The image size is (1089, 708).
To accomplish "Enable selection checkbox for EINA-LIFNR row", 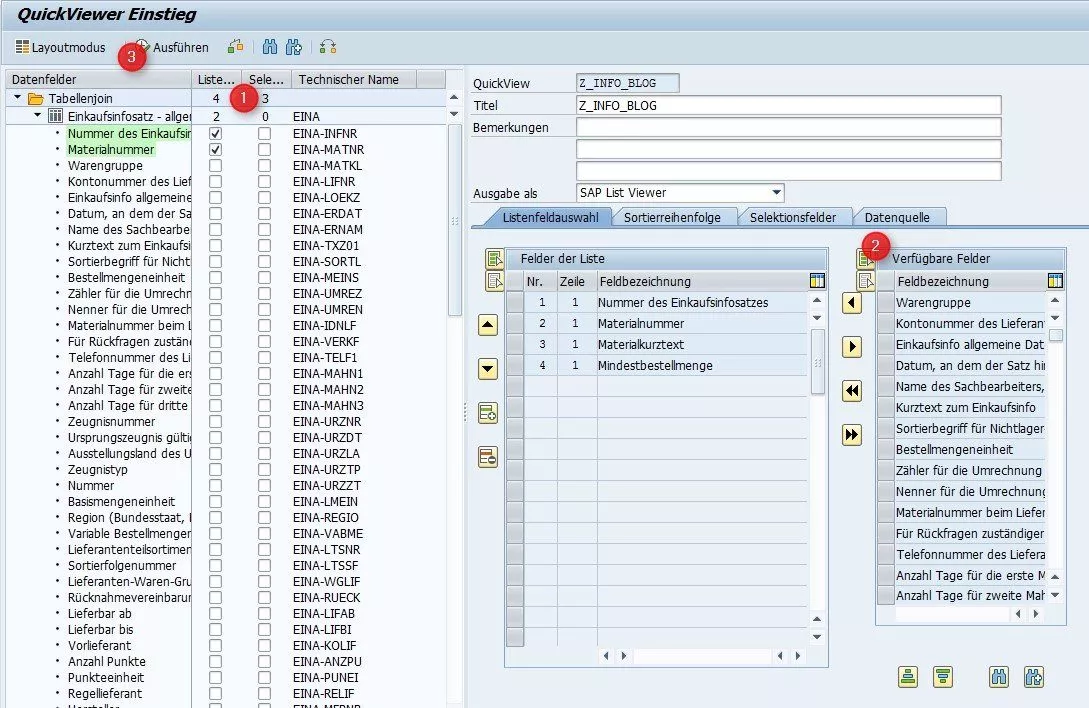I will [265, 181].
